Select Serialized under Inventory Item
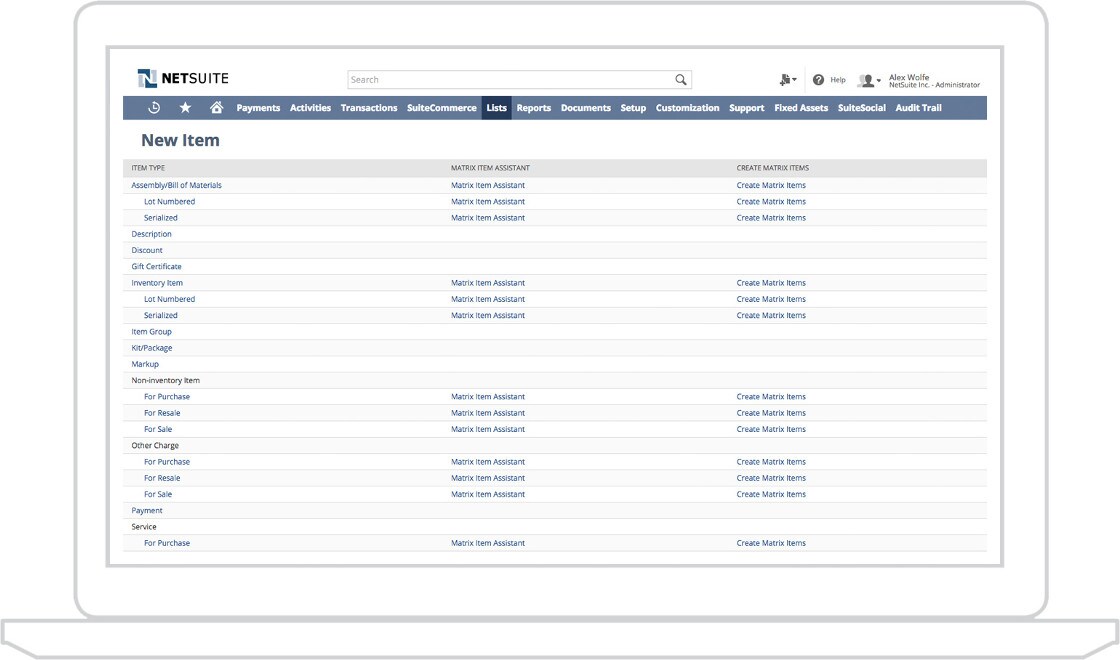 point(161,315)
